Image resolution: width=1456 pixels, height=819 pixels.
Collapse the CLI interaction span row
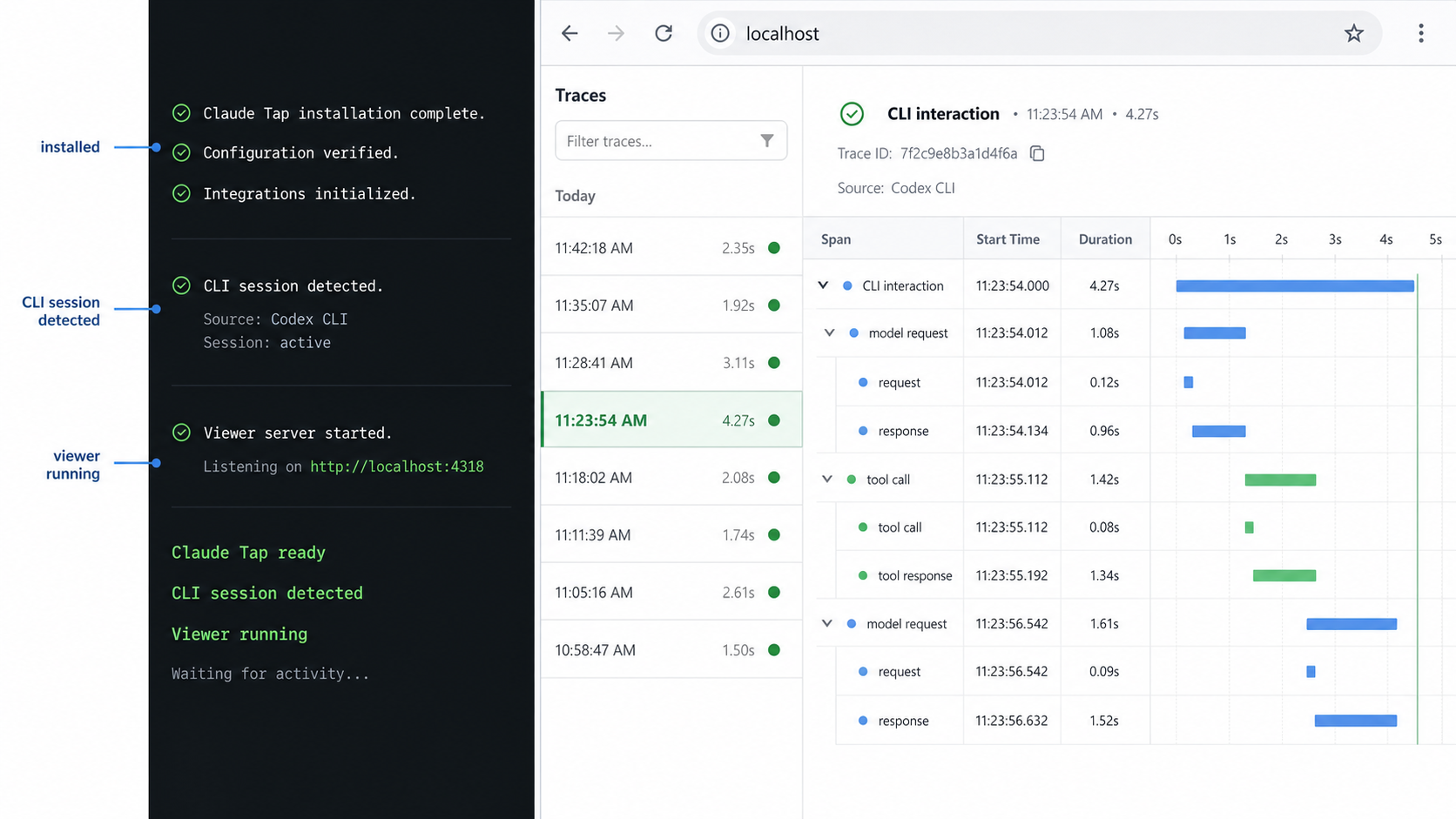(823, 285)
